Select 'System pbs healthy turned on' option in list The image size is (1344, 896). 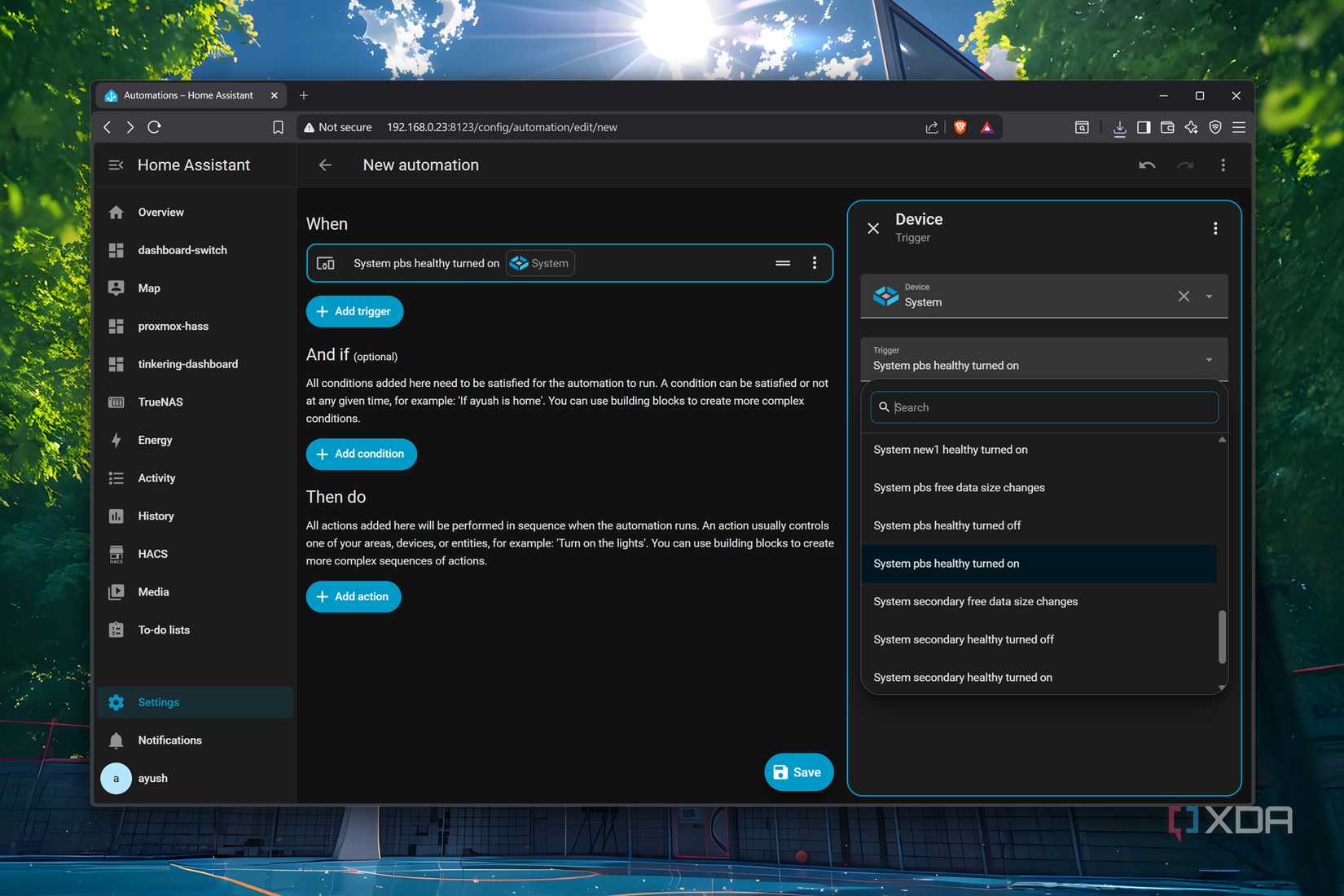tap(1039, 564)
